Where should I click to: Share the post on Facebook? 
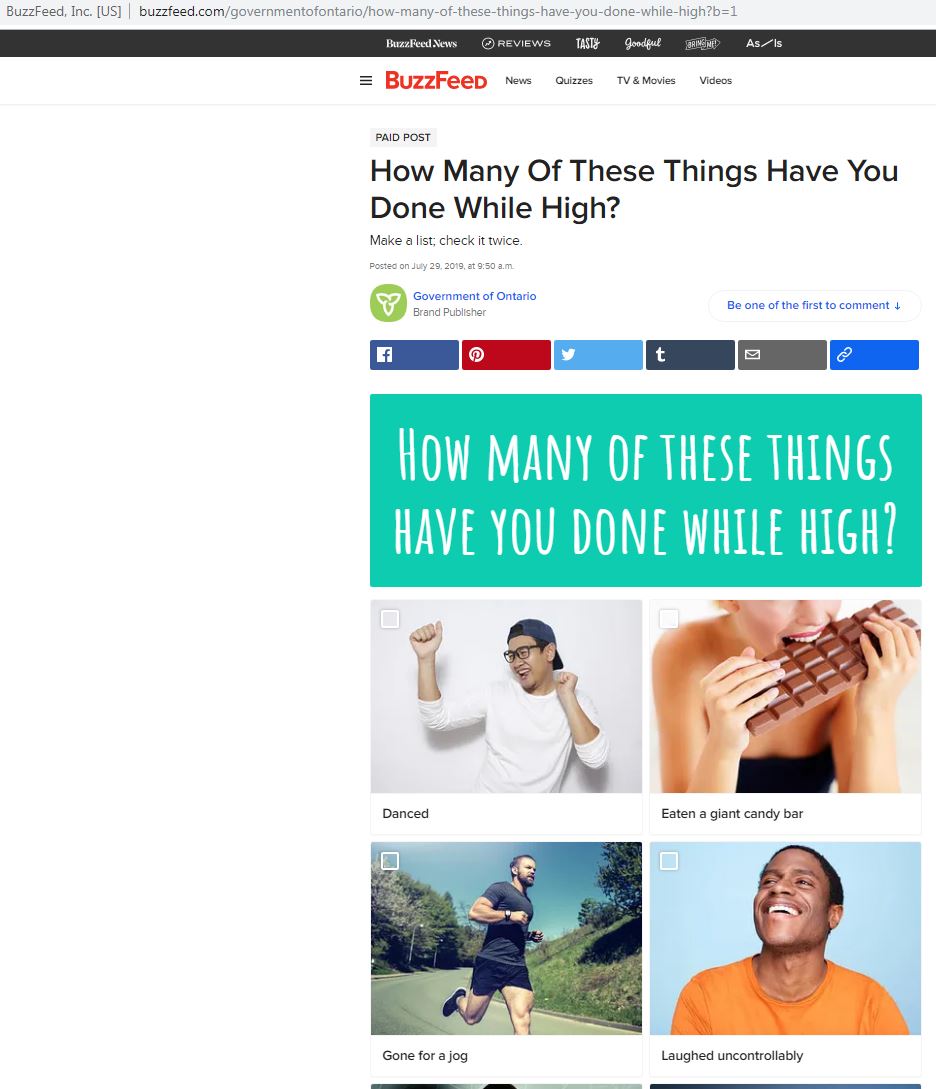coord(414,355)
